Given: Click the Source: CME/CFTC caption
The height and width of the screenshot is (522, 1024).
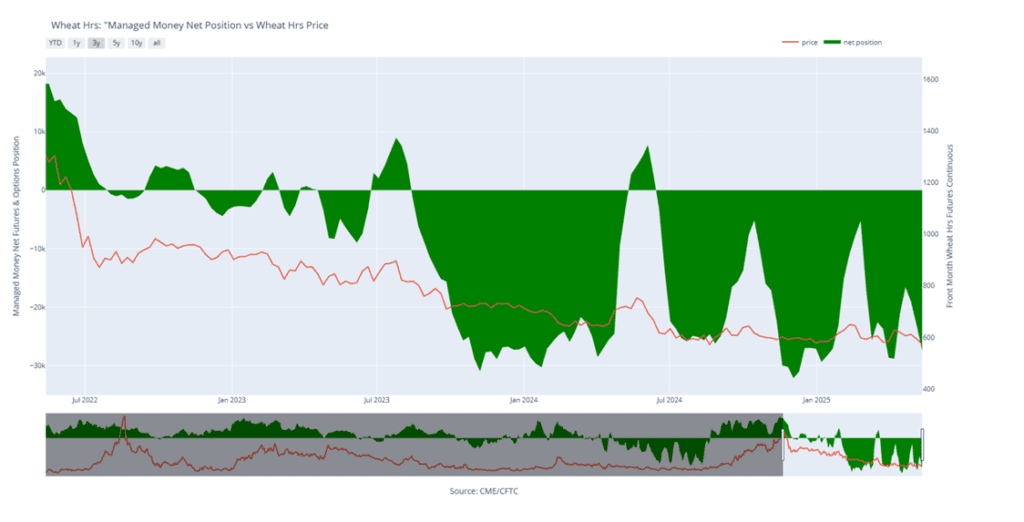Looking at the screenshot, I should [x=483, y=491].
